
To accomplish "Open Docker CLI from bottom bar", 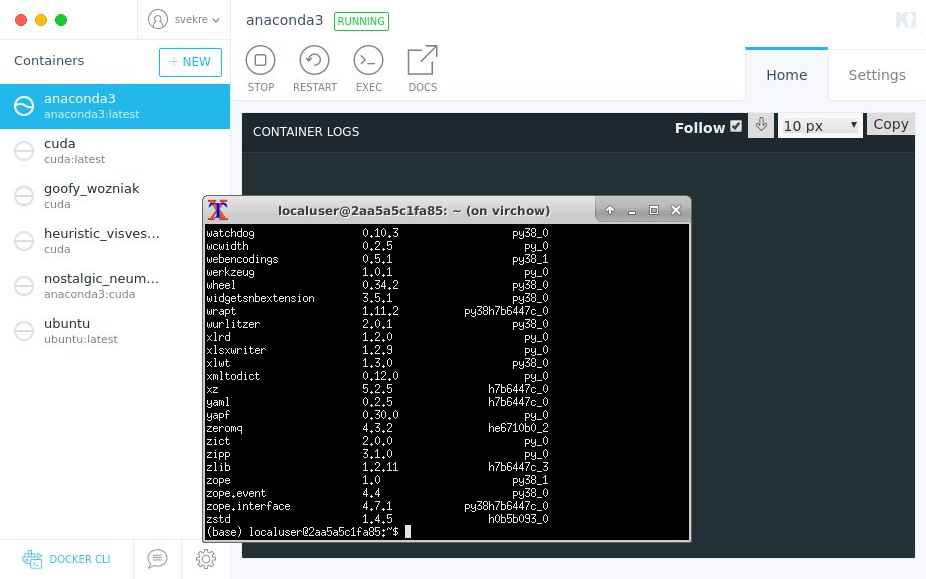I will coord(66,559).
